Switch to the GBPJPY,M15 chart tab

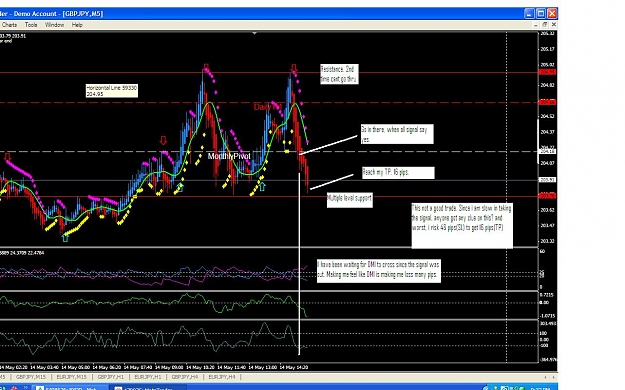click(x=31, y=377)
